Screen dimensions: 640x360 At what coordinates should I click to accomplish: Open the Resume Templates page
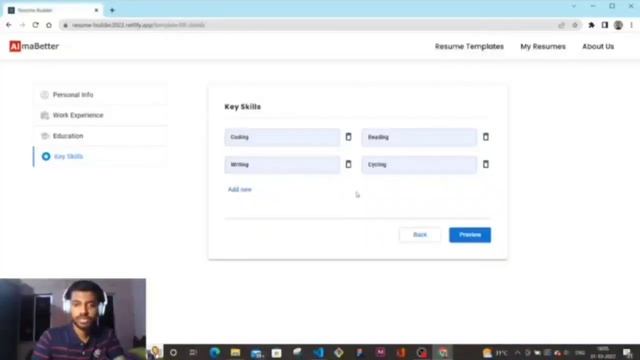[x=469, y=47]
